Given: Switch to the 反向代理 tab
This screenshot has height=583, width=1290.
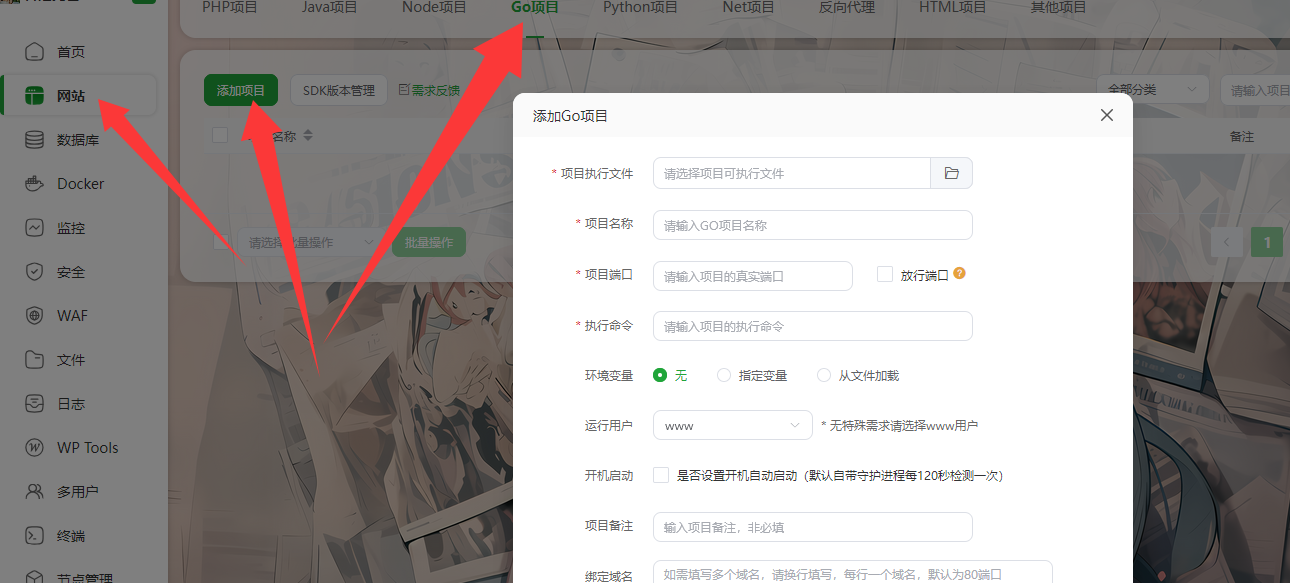Looking at the screenshot, I should tap(847, 8).
